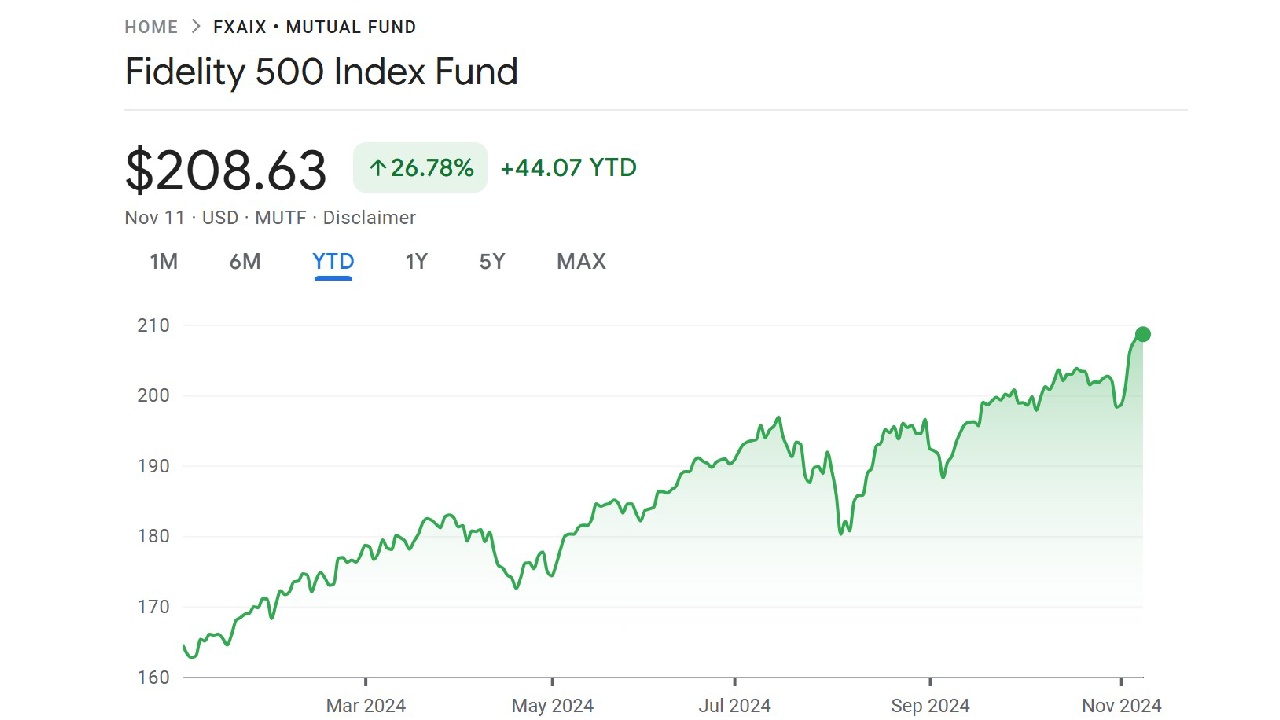
Task: Click the green end-point dot on chart
Action: pyautogui.click(x=1142, y=335)
